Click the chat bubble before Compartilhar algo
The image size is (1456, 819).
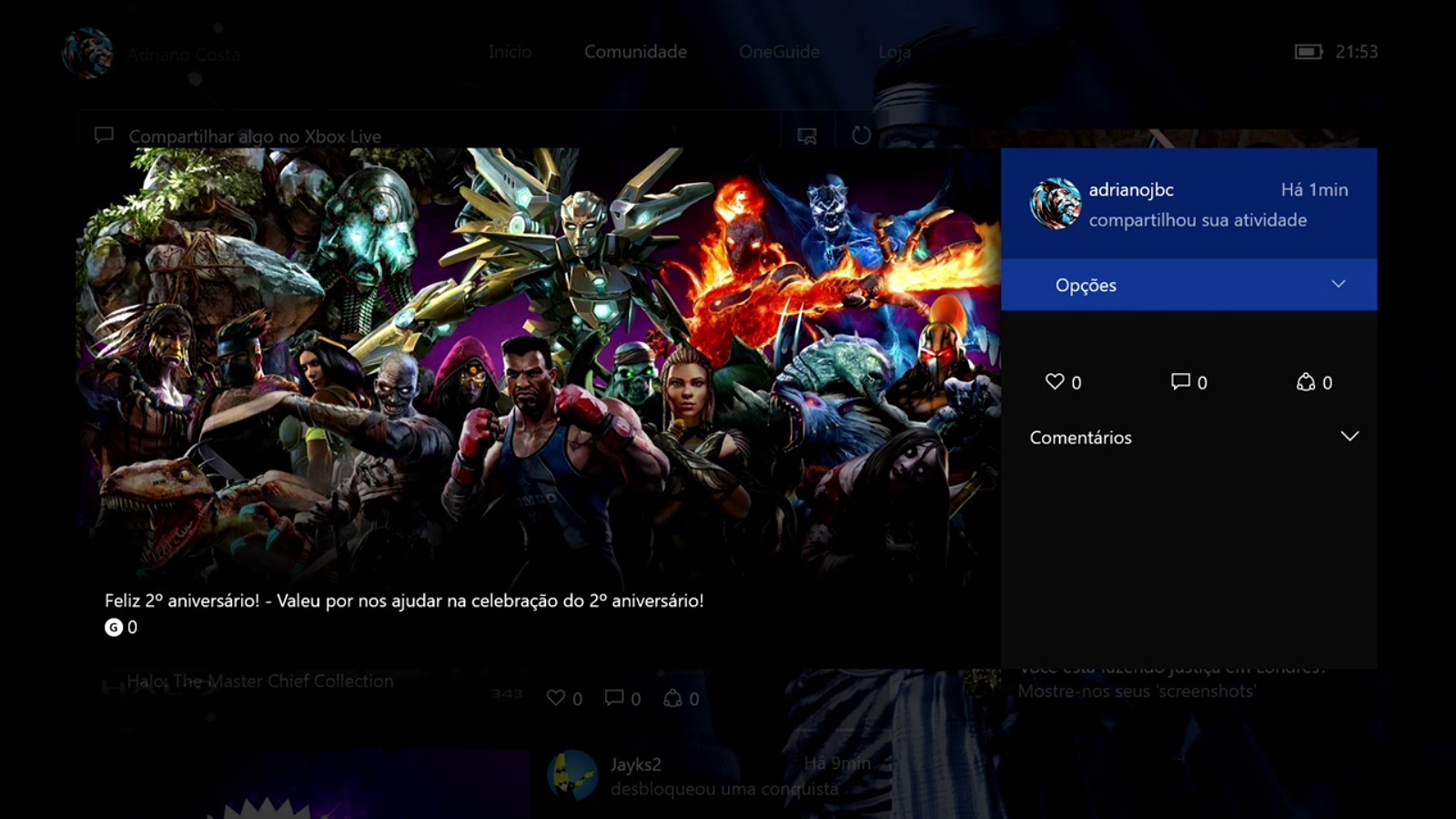[x=104, y=136]
